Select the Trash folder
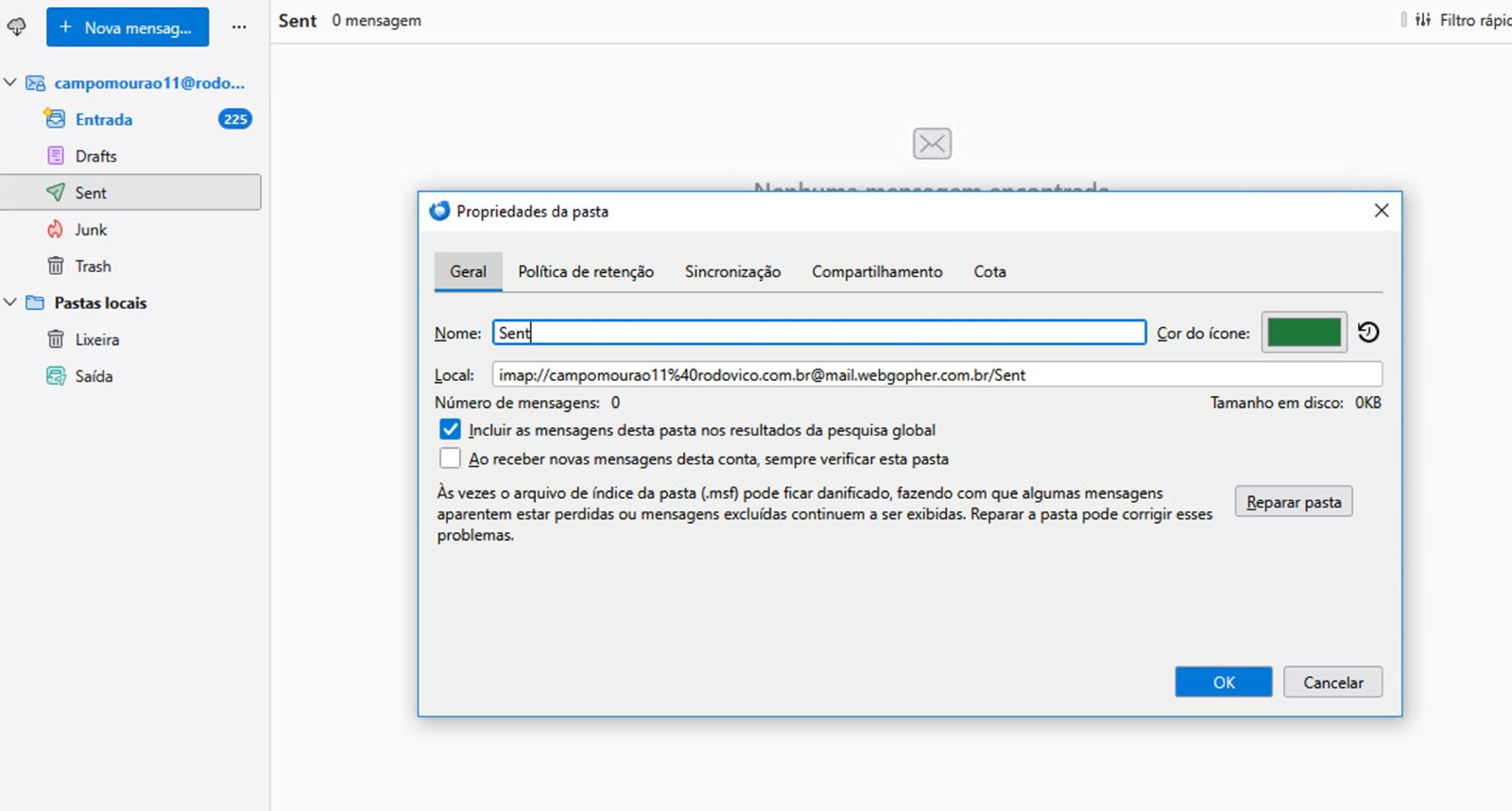This screenshot has height=811, width=1512. (x=130, y=267)
